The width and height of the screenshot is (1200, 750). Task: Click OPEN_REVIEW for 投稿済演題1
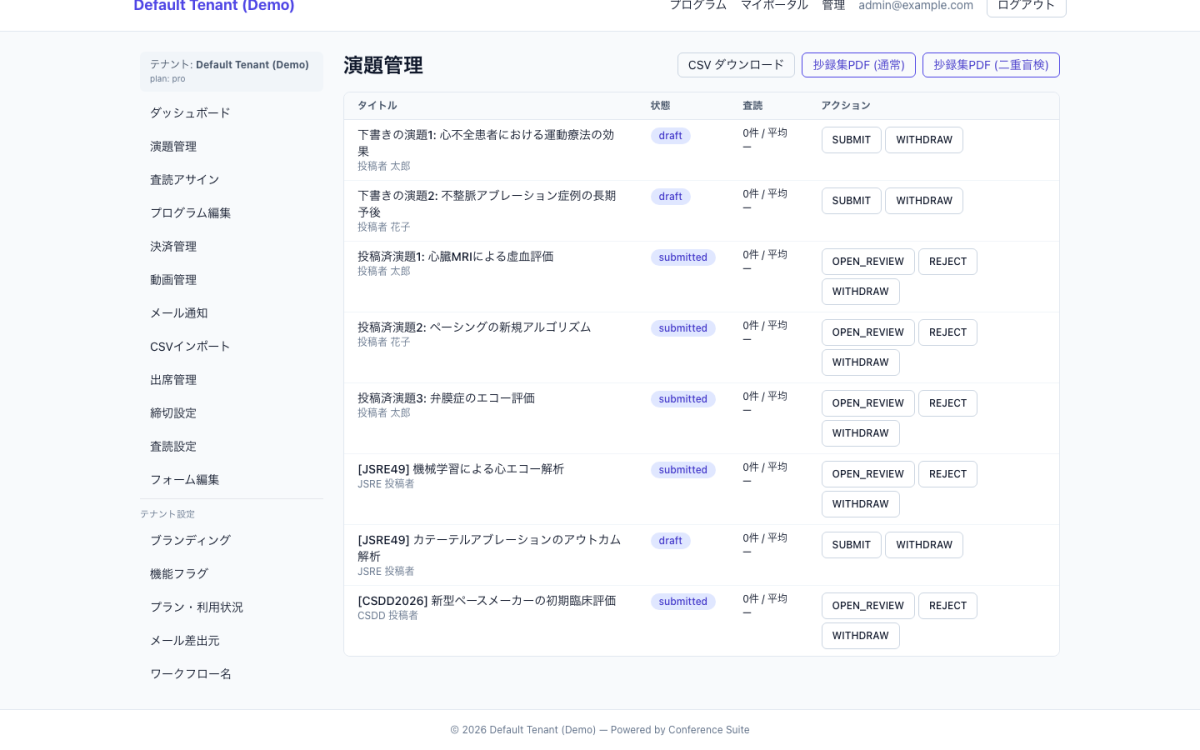pyautogui.click(x=868, y=262)
